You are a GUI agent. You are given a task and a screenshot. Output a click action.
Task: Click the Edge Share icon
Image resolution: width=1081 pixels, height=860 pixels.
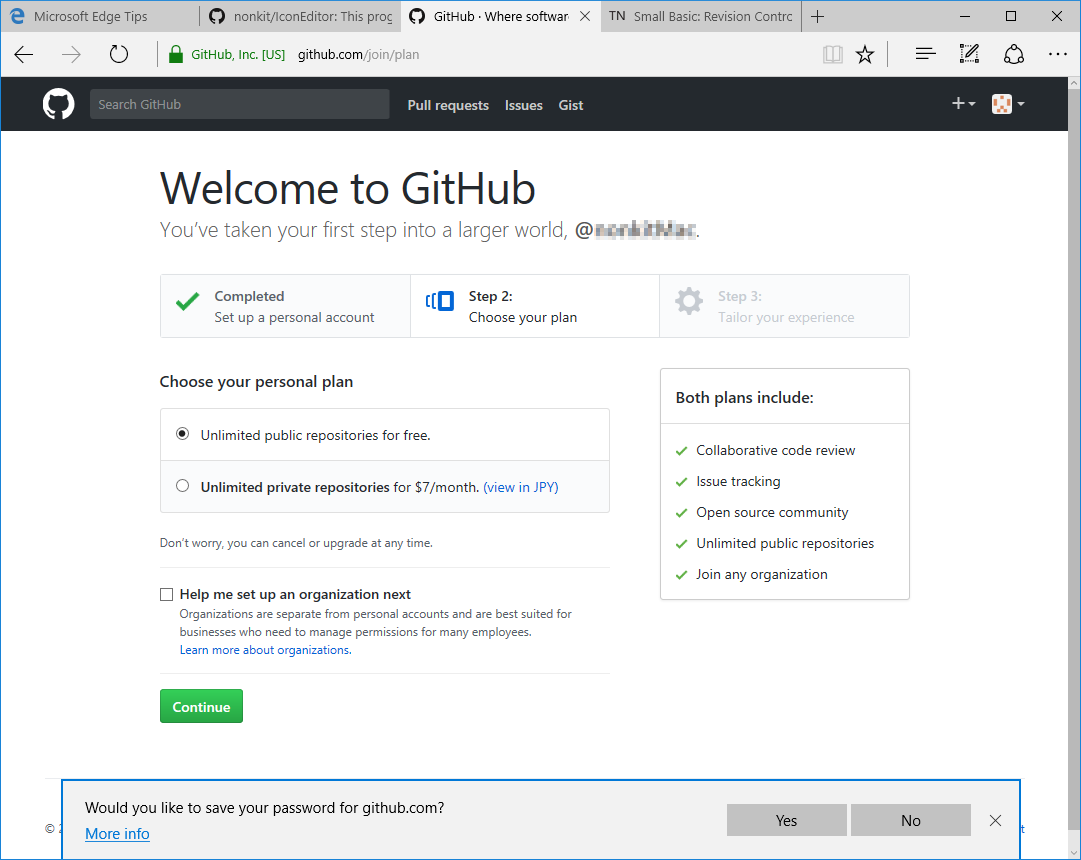(x=1013, y=54)
